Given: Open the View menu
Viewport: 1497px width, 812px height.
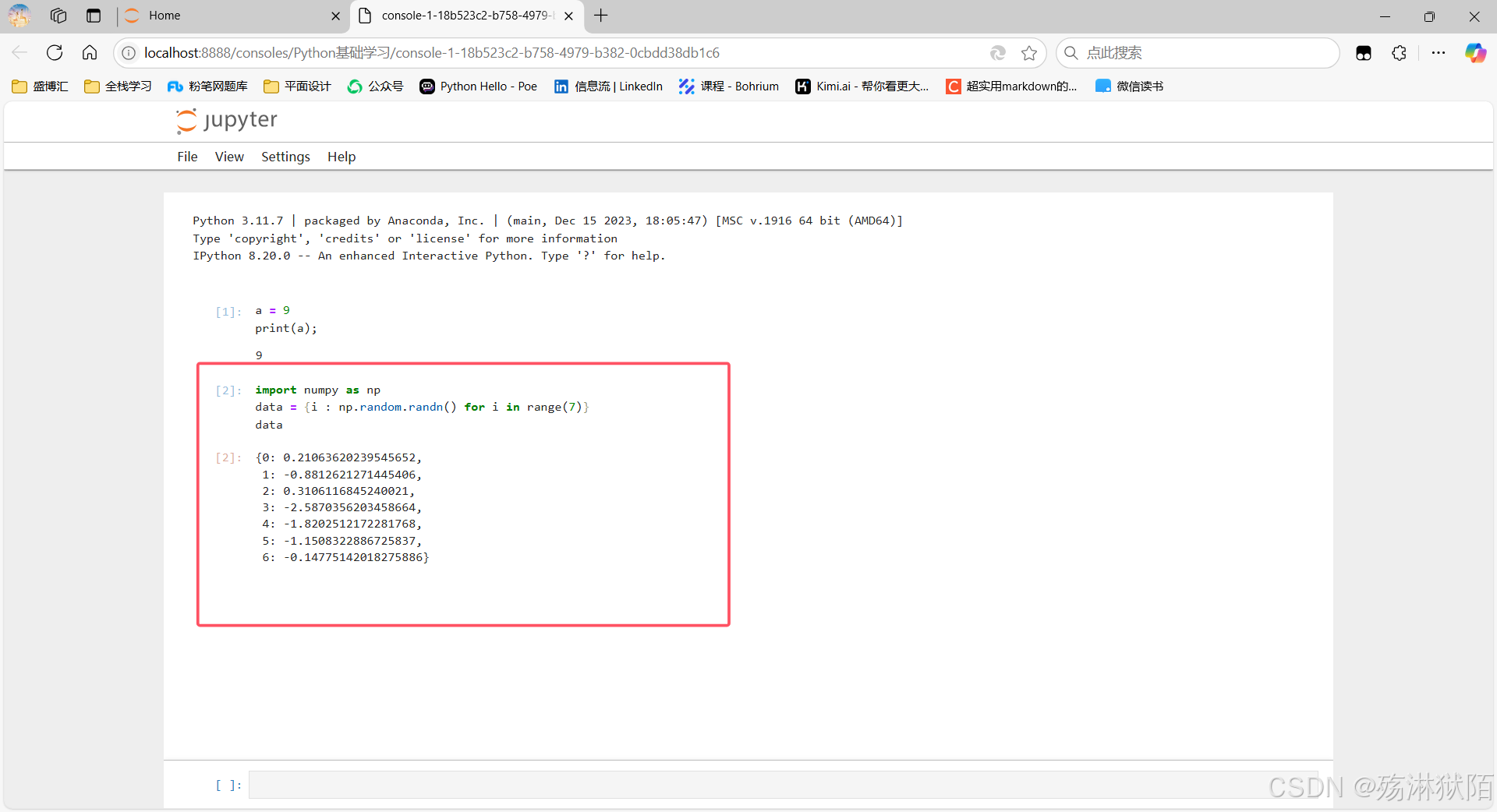Looking at the screenshot, I should point(229,157).
